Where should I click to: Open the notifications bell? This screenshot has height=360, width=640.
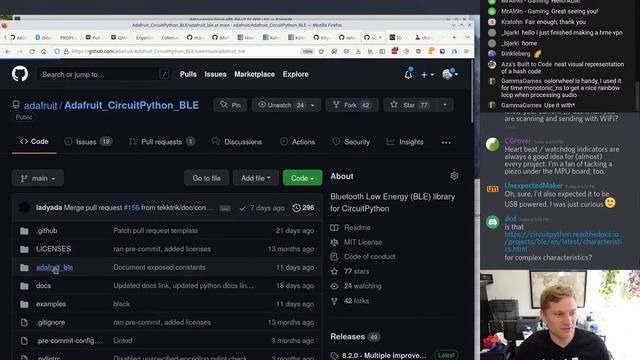pos(408,74)
